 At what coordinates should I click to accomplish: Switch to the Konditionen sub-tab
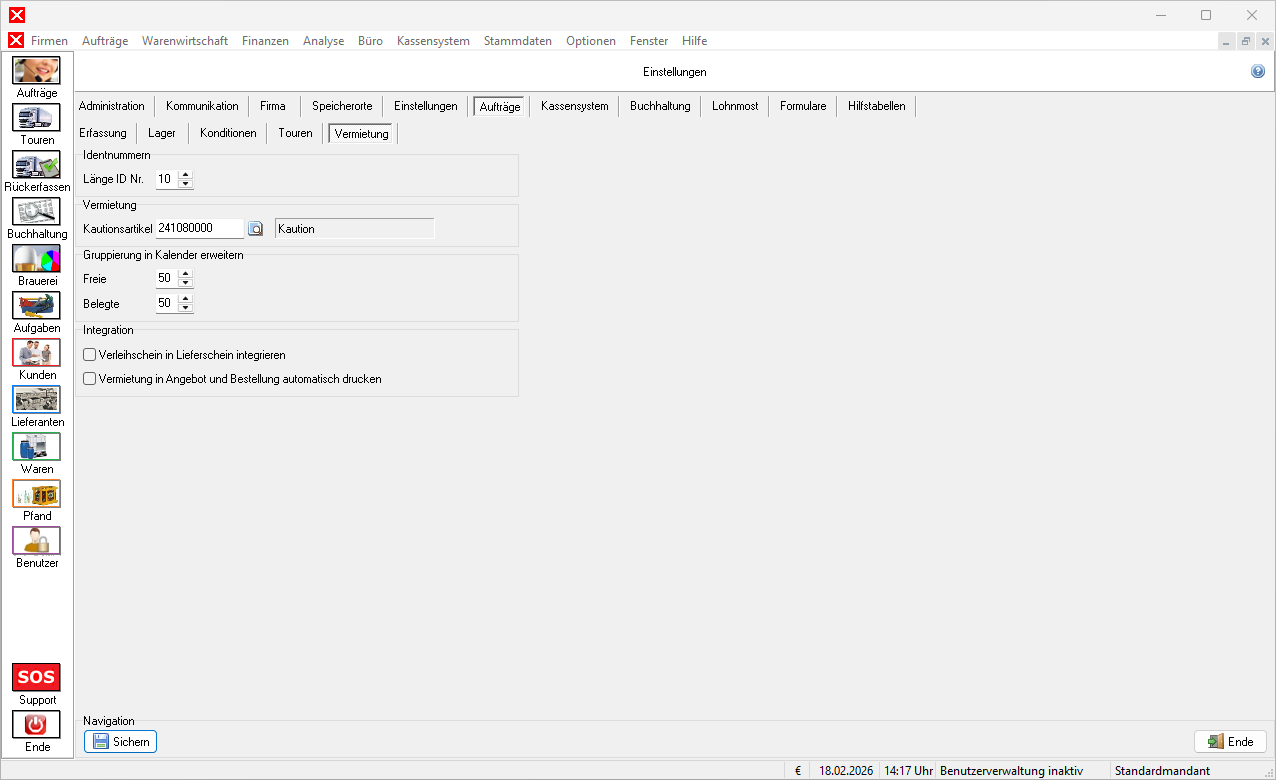pyautogui.click(x=228, y=133)
